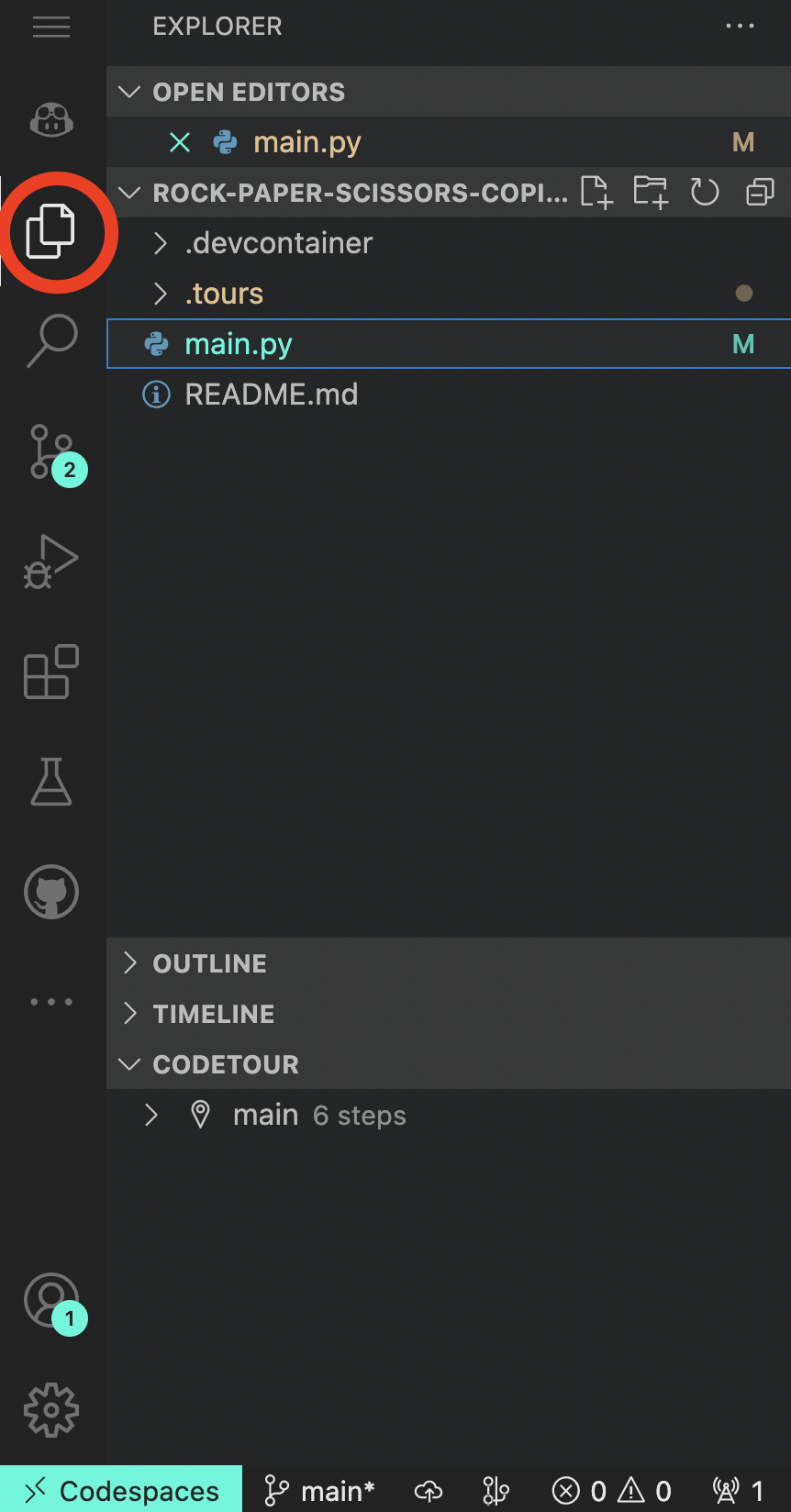This screenshot has height=1512, width=791.
Task: Click the Codespaces status bar button
Action: click(119, 1490)
